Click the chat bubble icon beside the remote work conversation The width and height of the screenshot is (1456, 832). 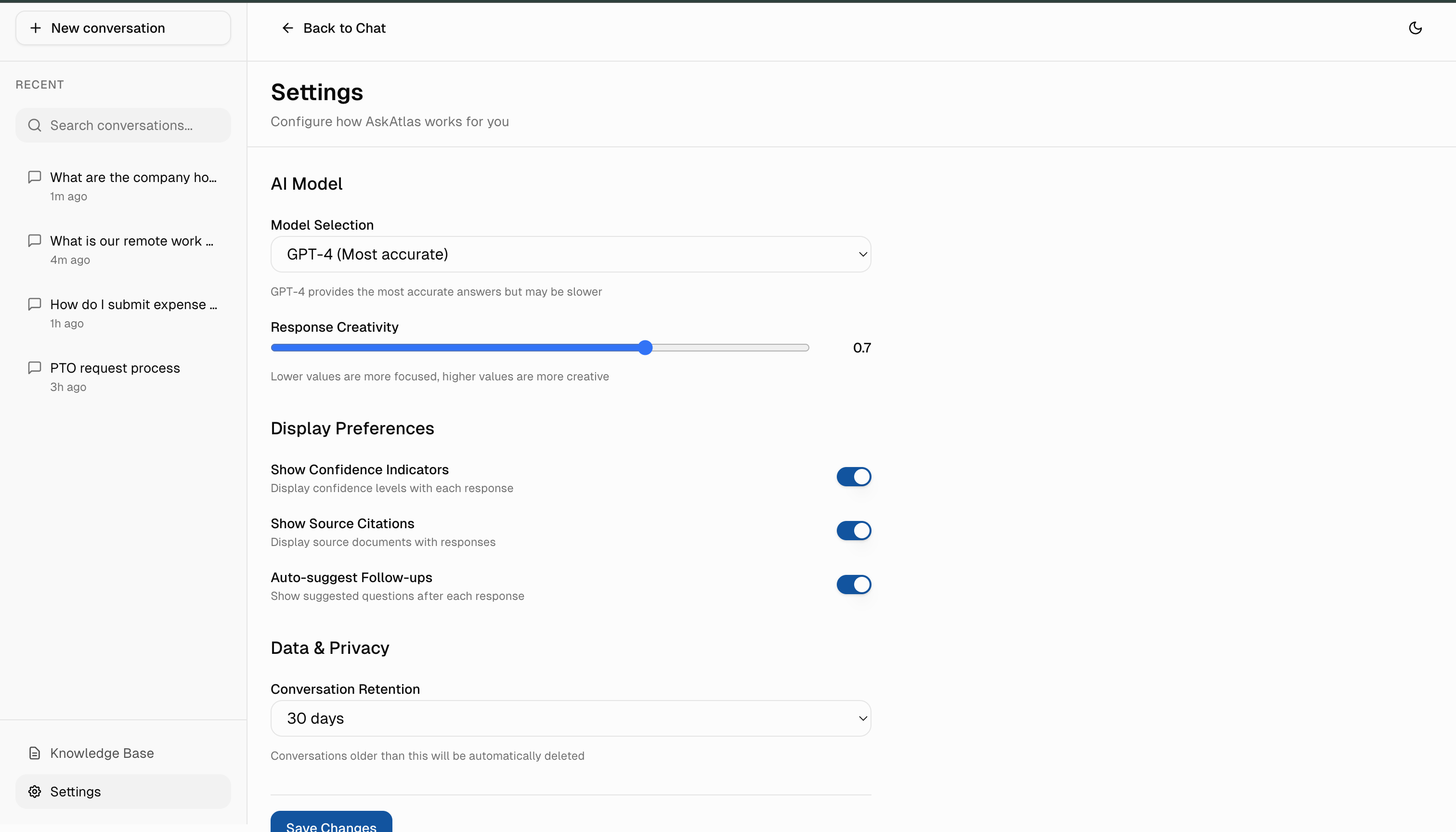(x=34, y=241)
